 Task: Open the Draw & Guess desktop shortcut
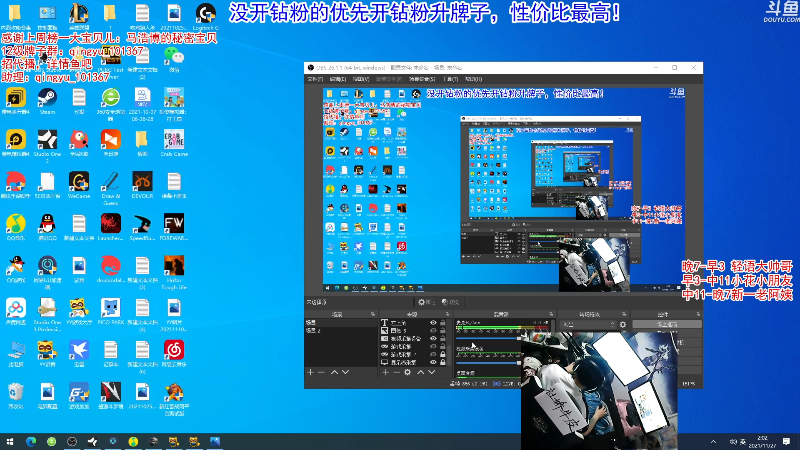[111, 188]
